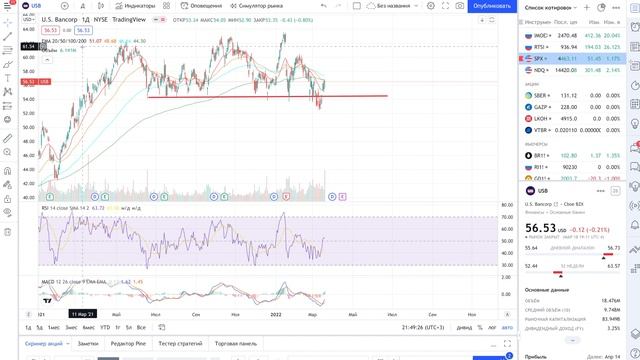
Task: Remove drawings with trash icon
Action: tap(7, 232)
